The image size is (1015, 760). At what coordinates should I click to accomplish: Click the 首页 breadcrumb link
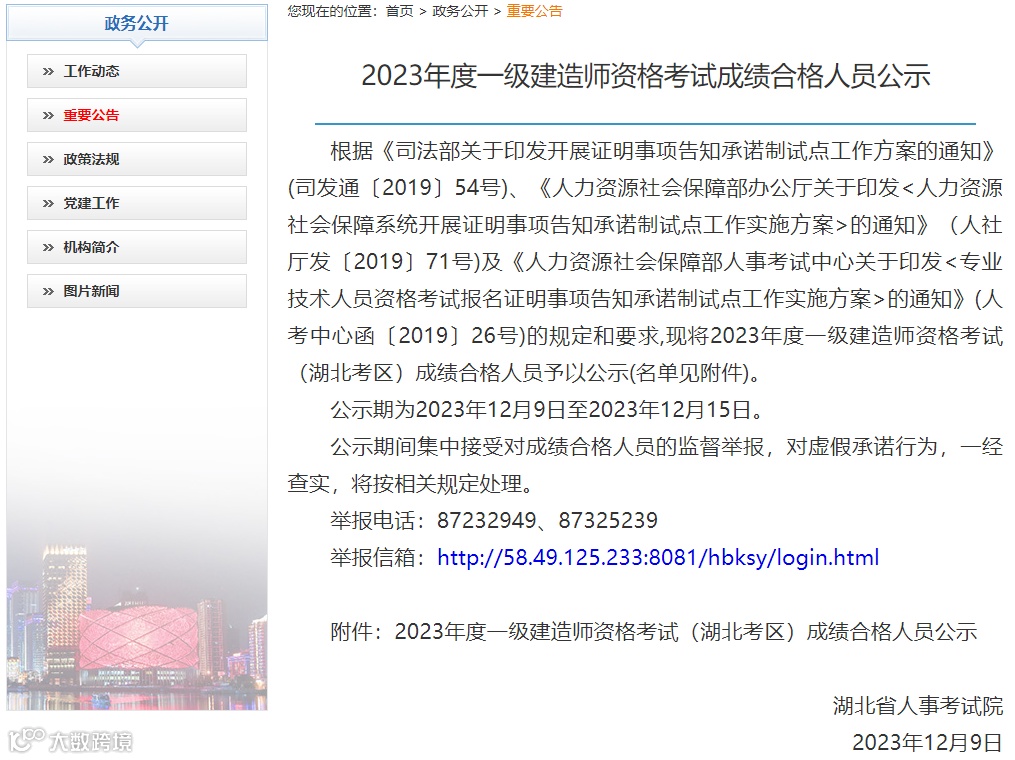[399, 11]
